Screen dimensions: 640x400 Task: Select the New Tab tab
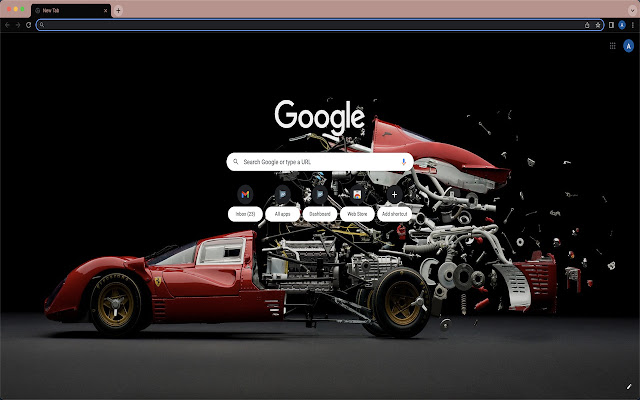coord(70,11)
